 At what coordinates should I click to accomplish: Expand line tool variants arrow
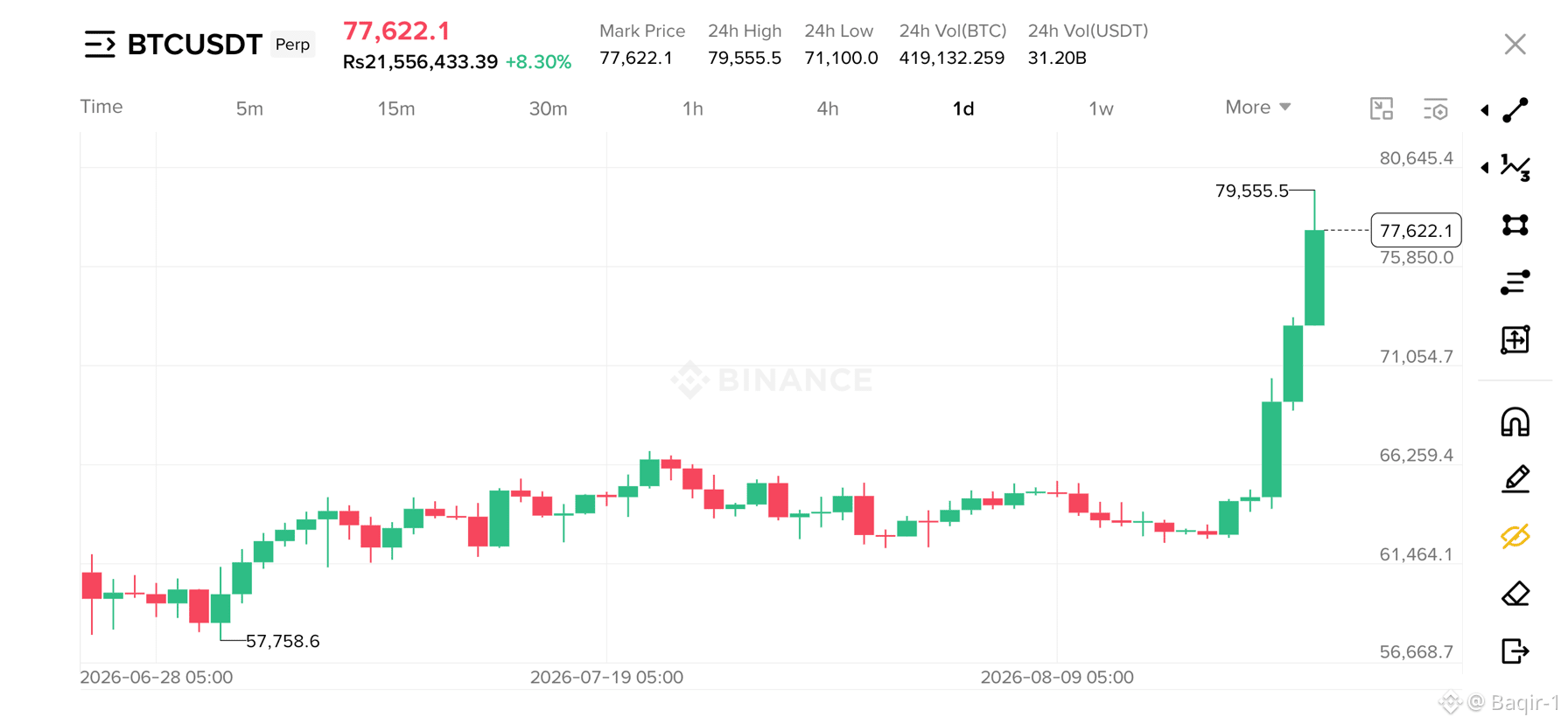point(1485,110)
